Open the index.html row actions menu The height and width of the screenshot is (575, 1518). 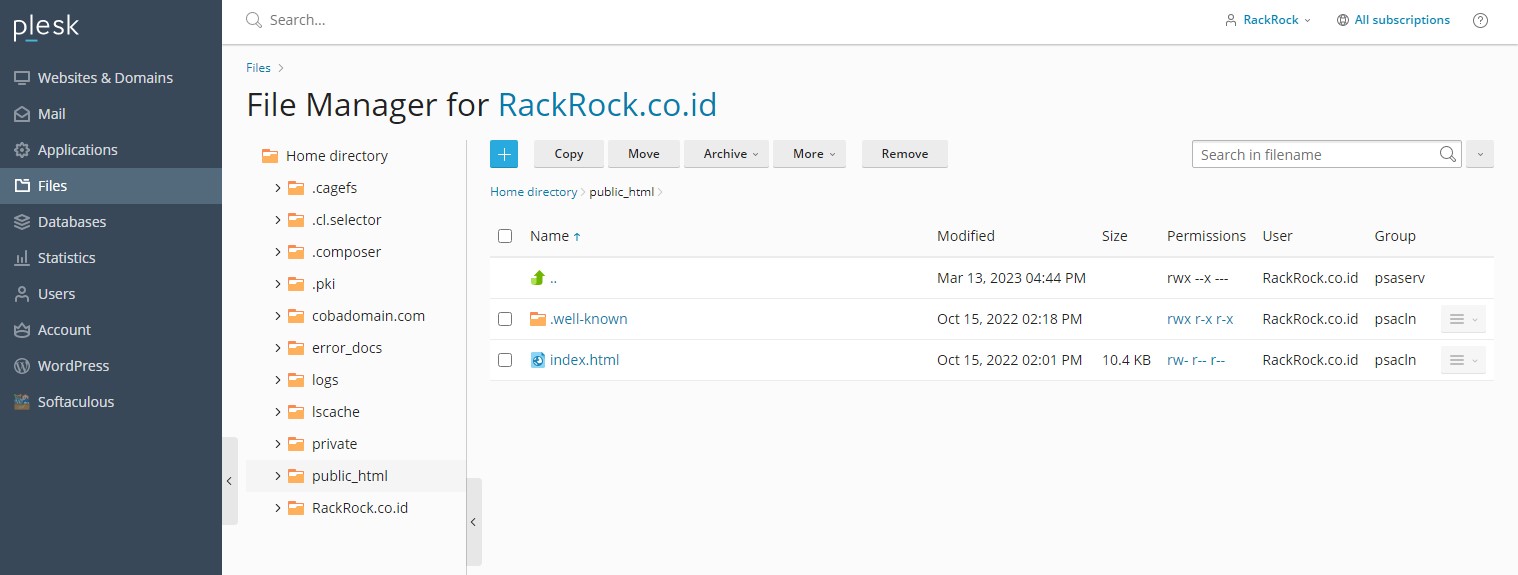pyautogui.click(x=1463, y=360)
